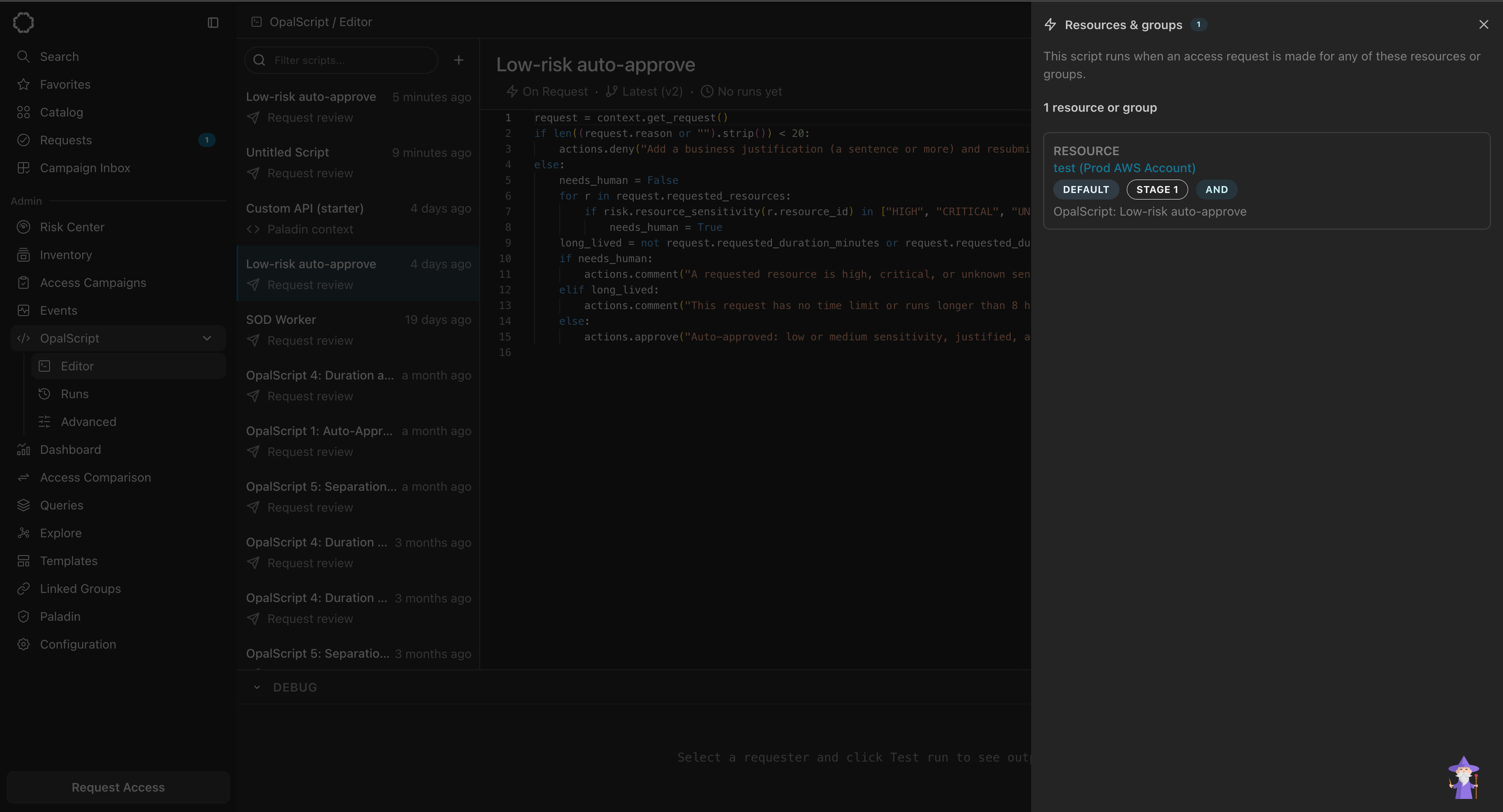This screenshot has height=812, width=1503.
Task: Select OpalScript 4: Duration a... from a month ago
Action: pyautogui.click(x=358, y=386)
